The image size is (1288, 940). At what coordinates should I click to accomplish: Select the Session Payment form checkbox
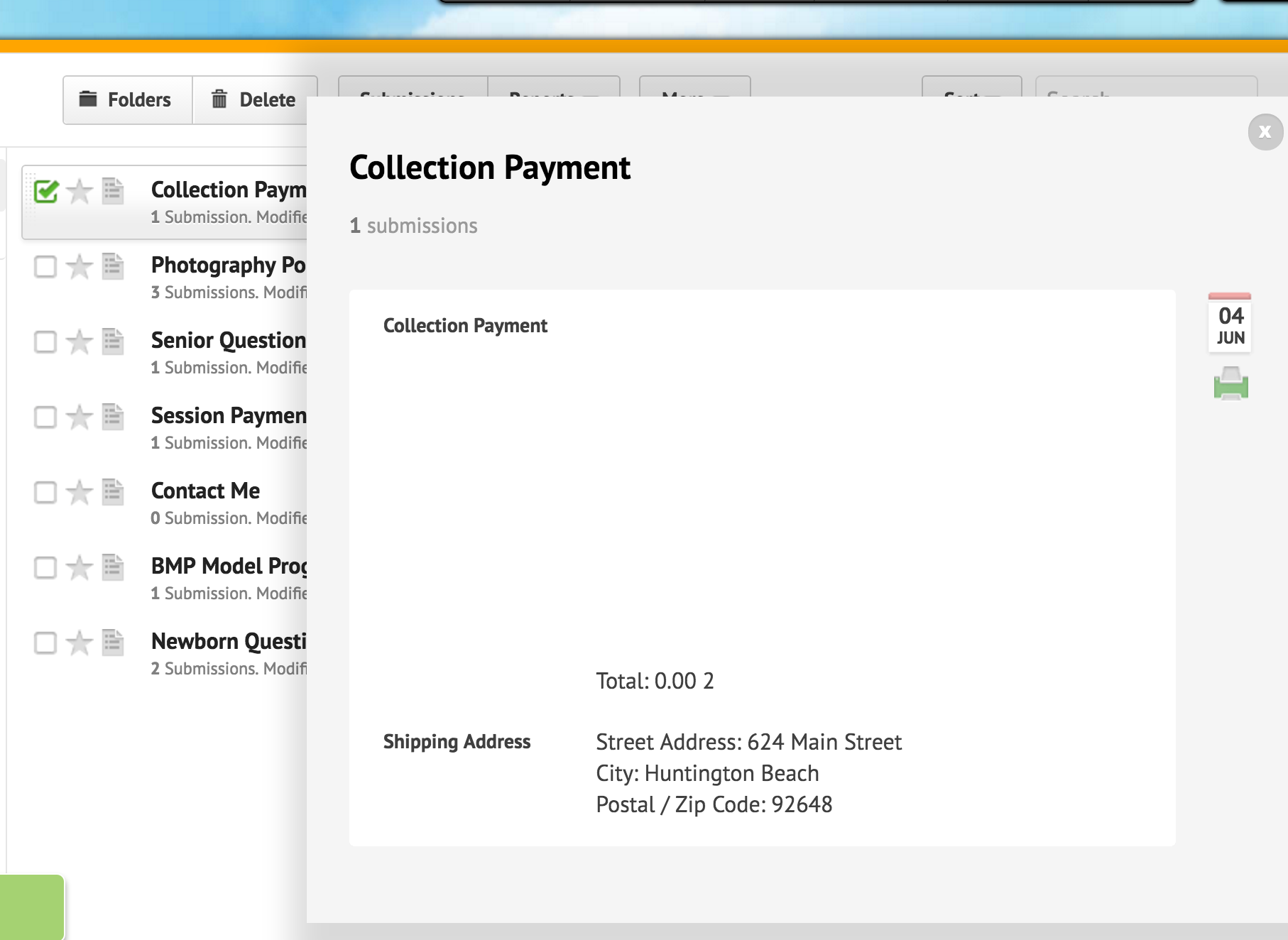[45, 417]
